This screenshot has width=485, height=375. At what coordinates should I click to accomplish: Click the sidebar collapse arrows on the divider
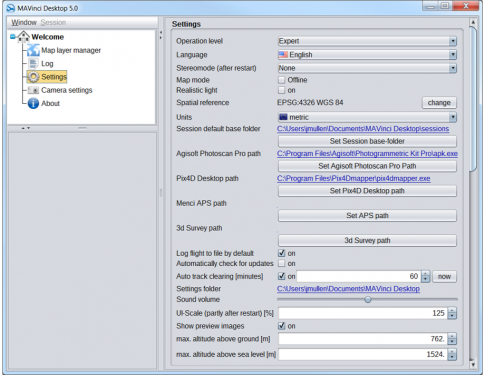pyautogui.click(x=161, y=35)
